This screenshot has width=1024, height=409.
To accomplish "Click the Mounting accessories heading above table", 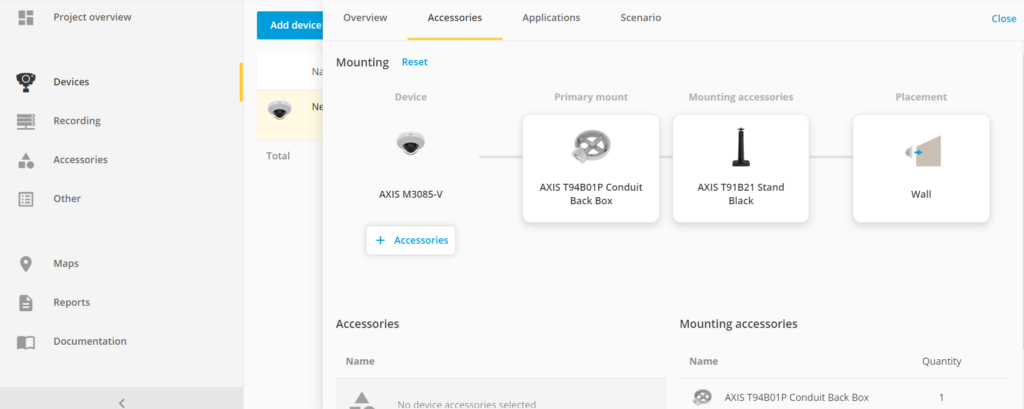I will click(x=739, y=324).
